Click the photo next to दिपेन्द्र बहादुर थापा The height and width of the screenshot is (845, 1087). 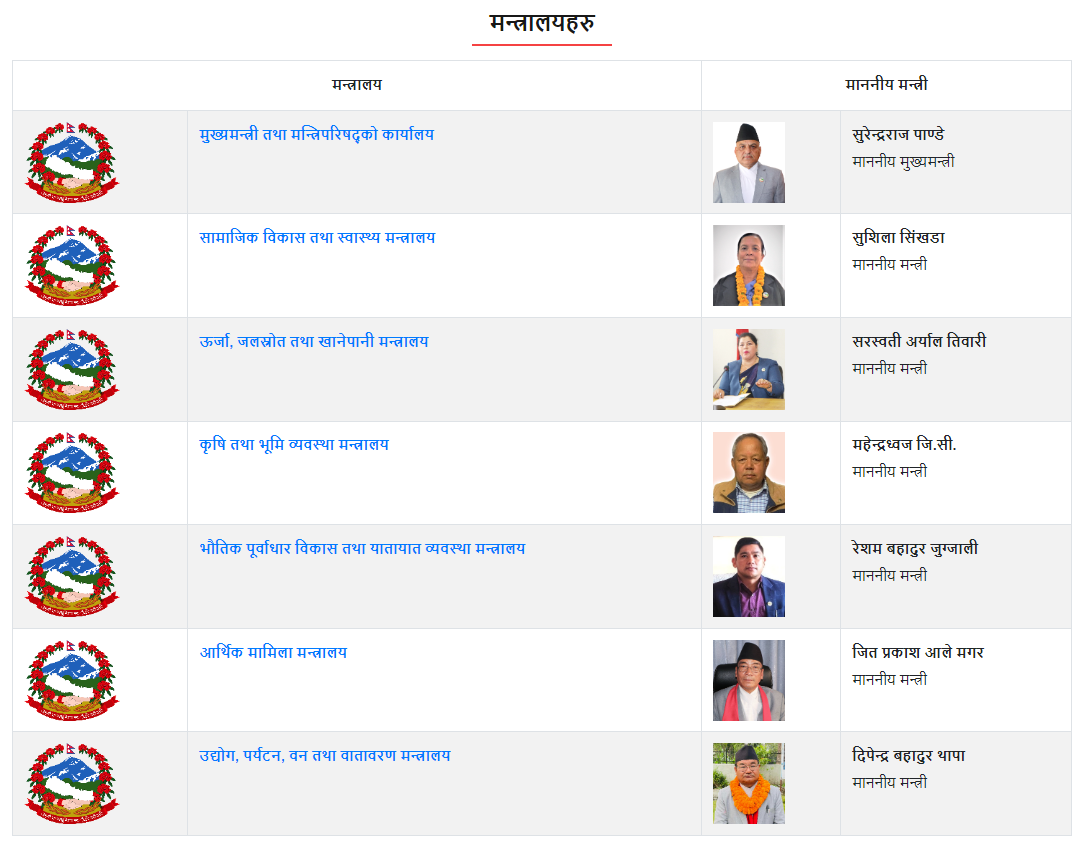[x=748, y=783]
